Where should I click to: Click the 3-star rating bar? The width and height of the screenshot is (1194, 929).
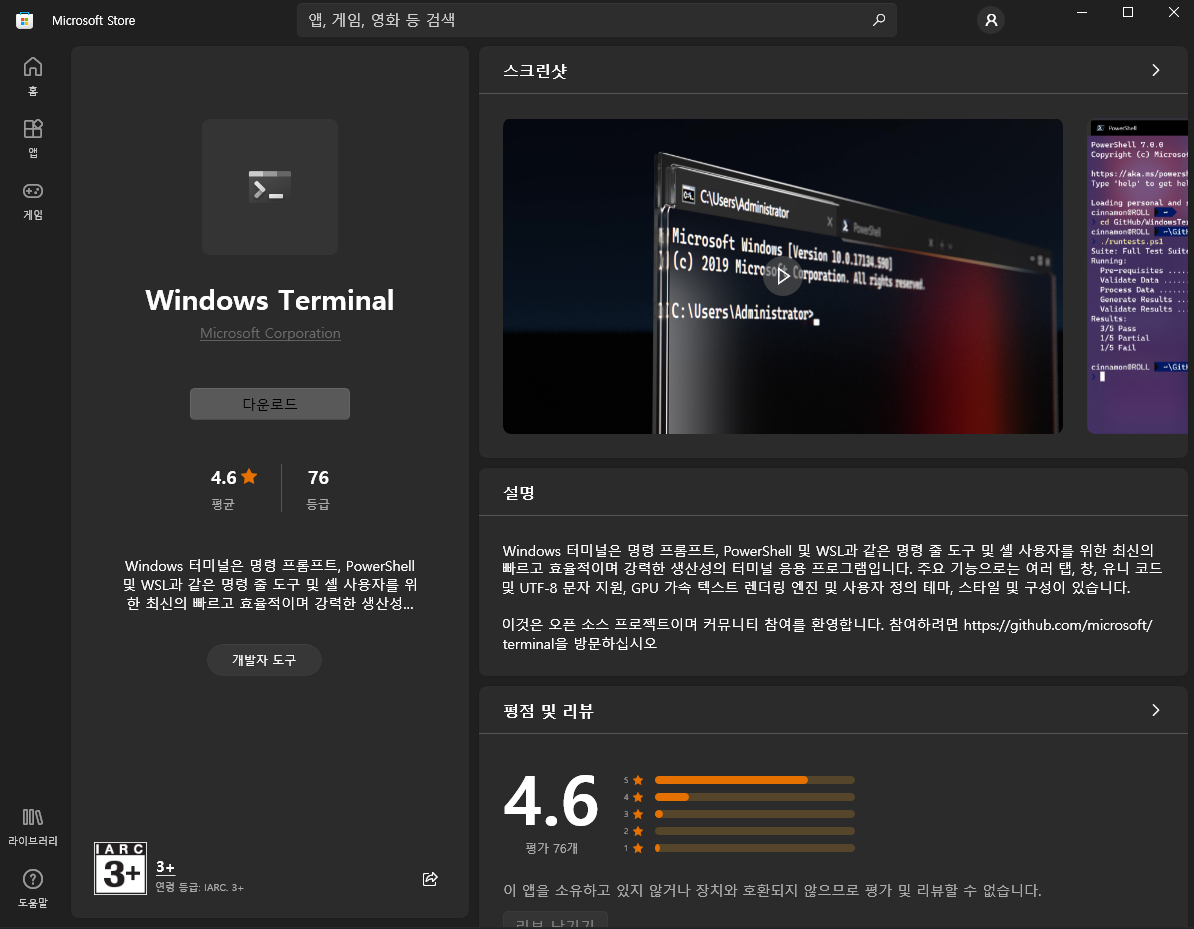[x=755, y=814]
